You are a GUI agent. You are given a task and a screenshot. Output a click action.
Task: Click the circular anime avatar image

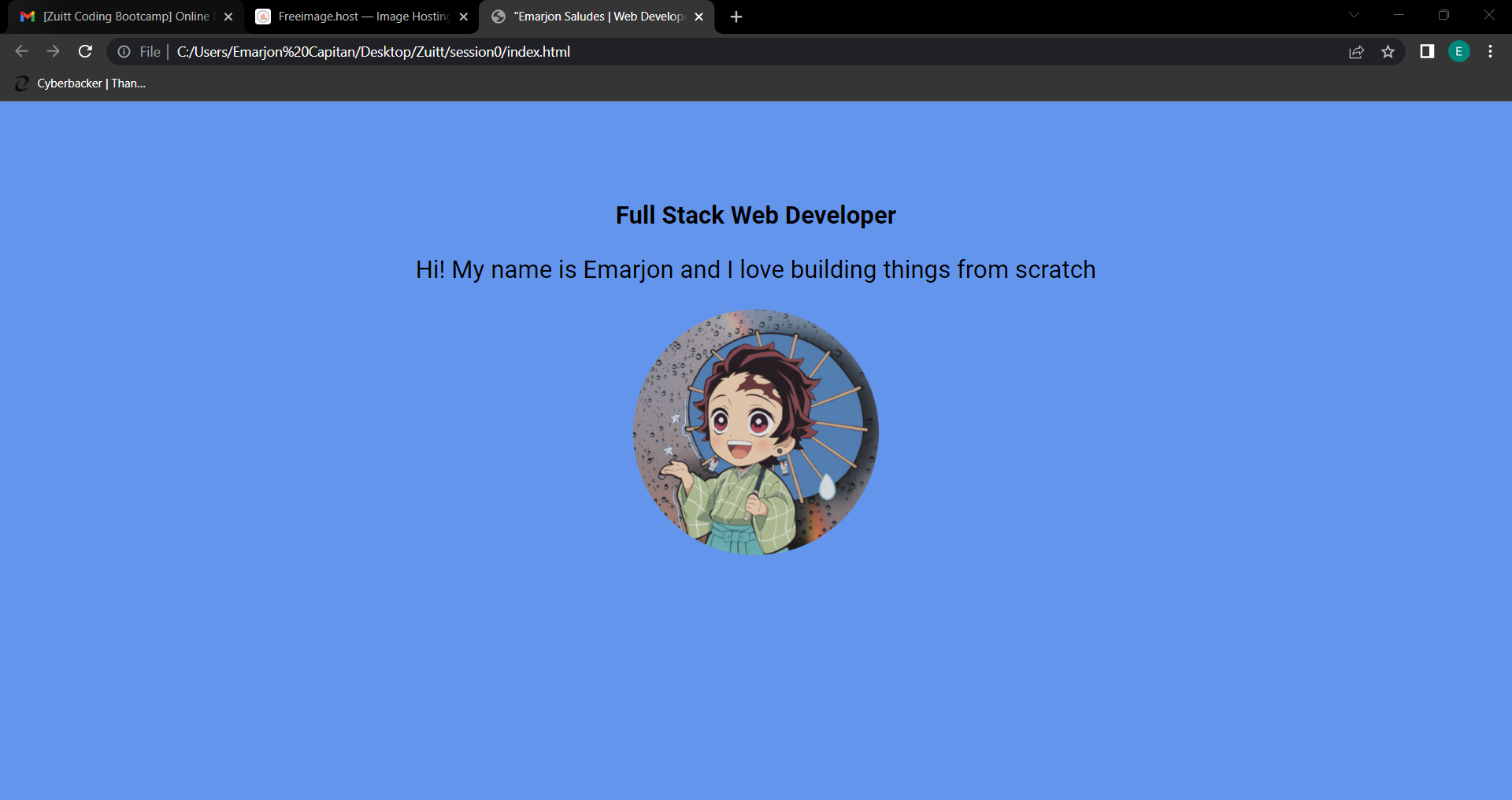(756, 432)
